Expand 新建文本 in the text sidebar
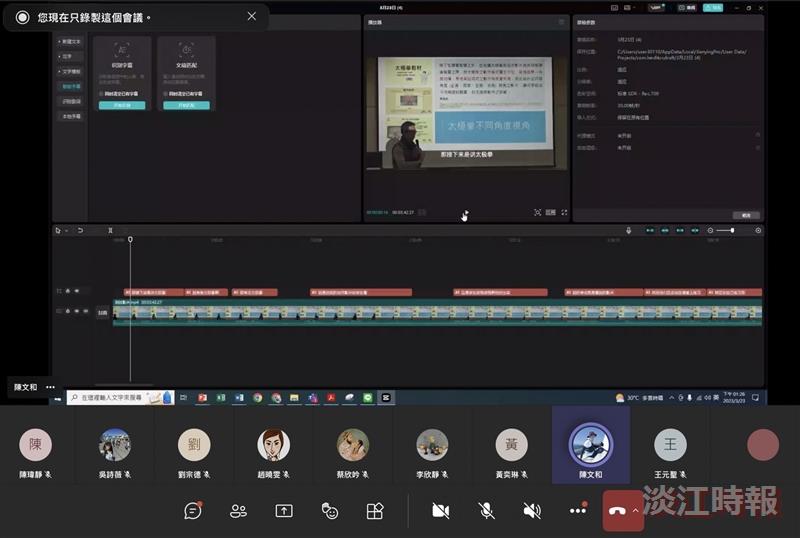This screenshot has height=538, width=800. point(70,41)
